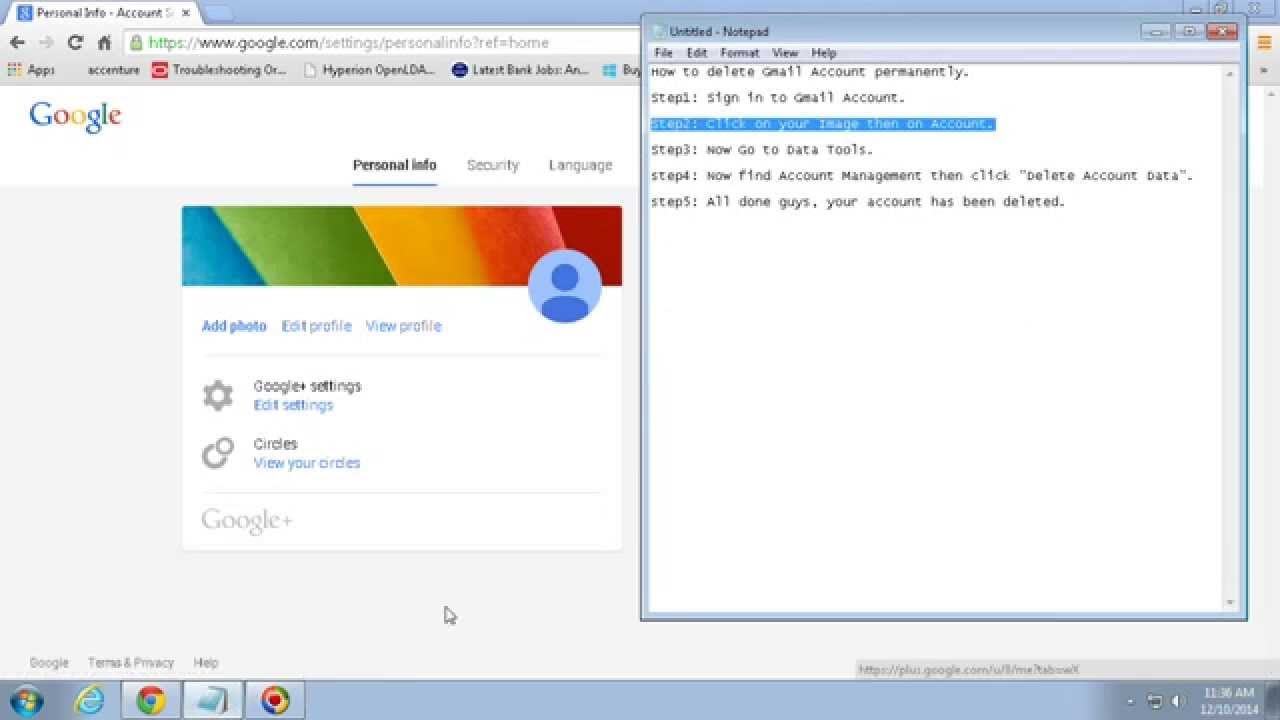This screenshot has height=720, width=1280.
Task: Switch to the Personal info tab
Action: (x=395, y=165)
